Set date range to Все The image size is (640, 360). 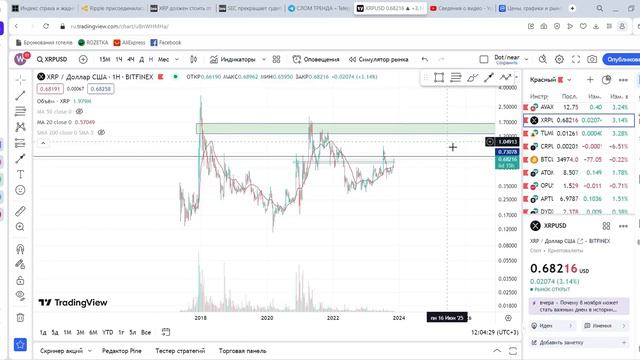pos(146,333)
